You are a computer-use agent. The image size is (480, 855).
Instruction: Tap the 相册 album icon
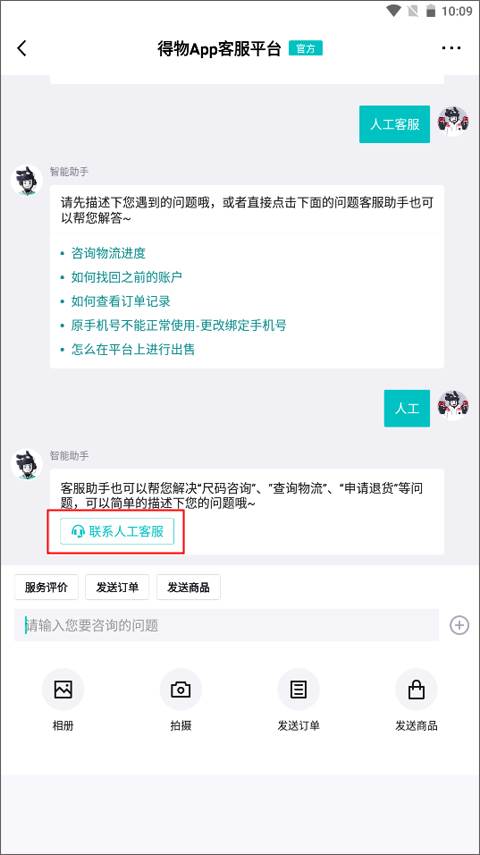click(x=63, y=690)
